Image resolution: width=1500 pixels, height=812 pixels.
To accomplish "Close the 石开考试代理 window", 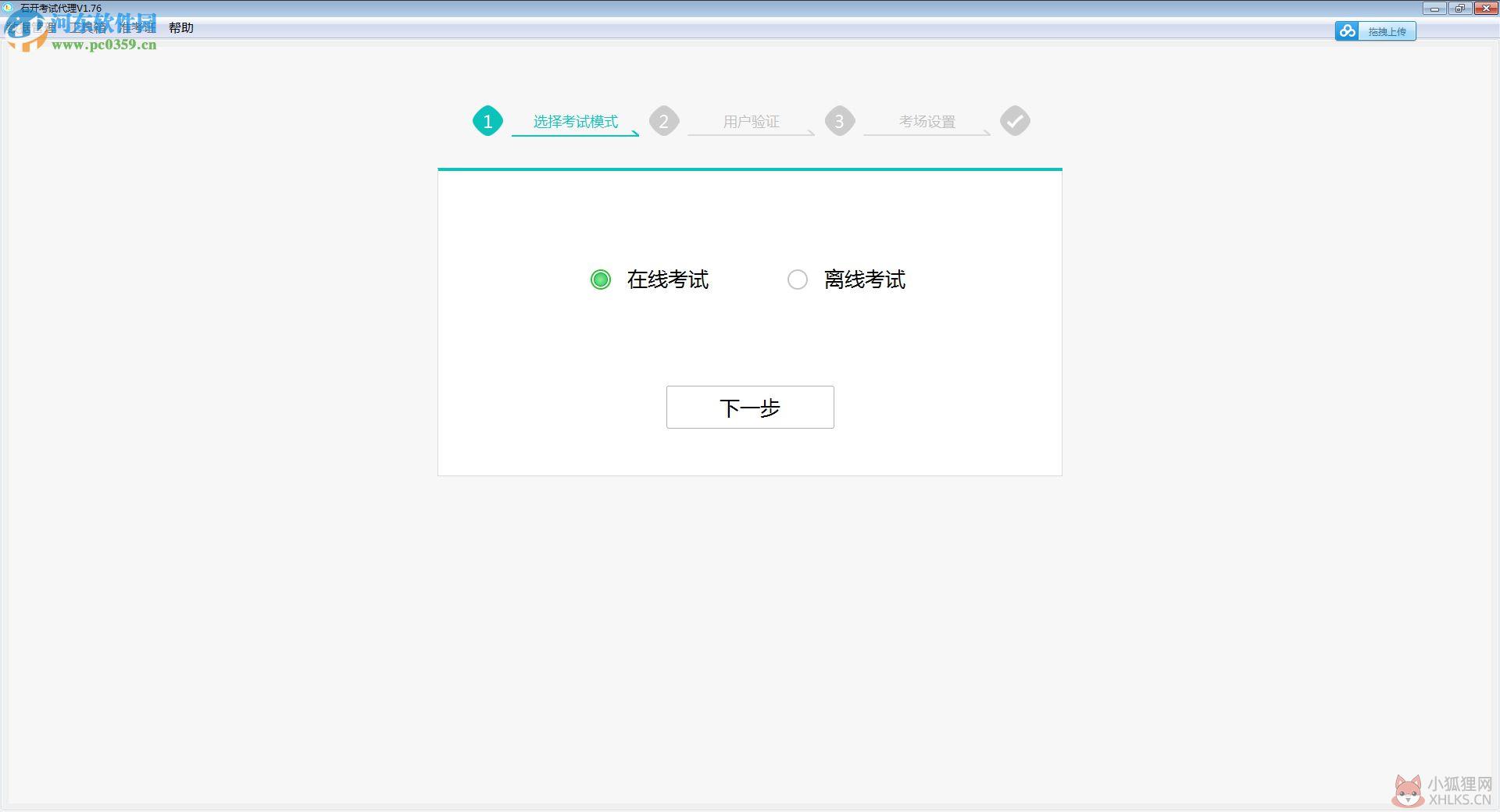I will (x=1485, y=9).
